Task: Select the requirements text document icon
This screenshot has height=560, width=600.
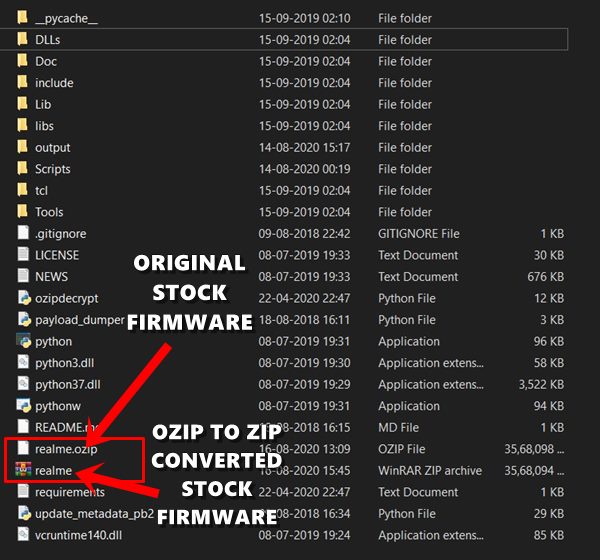Action: coord(23,491)
